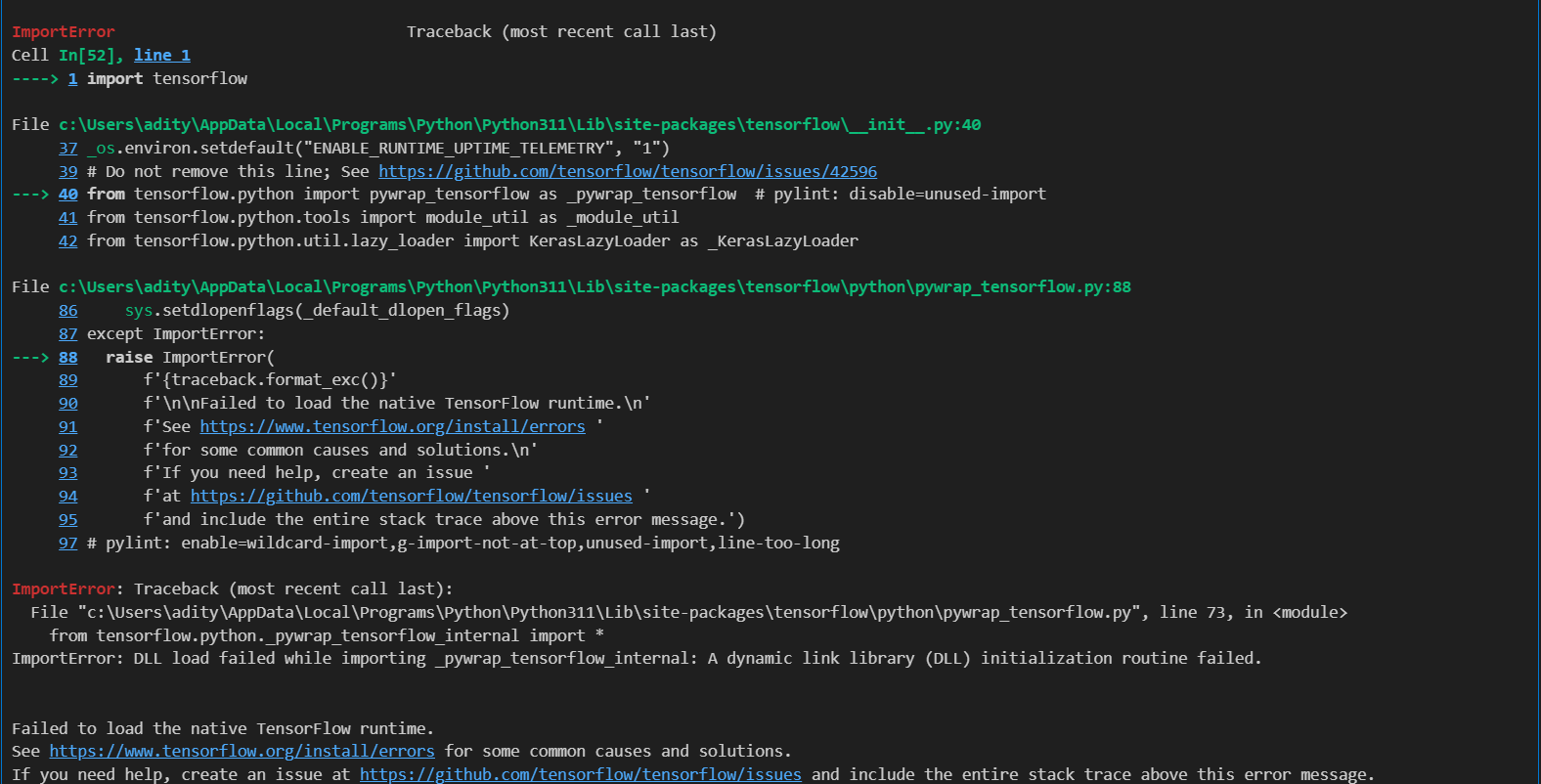Click 'ENABLE_RUNTIME_UPTIME_TELEMETRY' setdefault line
This screenshot has height=784, width=1541.
[x=378, y=148]
